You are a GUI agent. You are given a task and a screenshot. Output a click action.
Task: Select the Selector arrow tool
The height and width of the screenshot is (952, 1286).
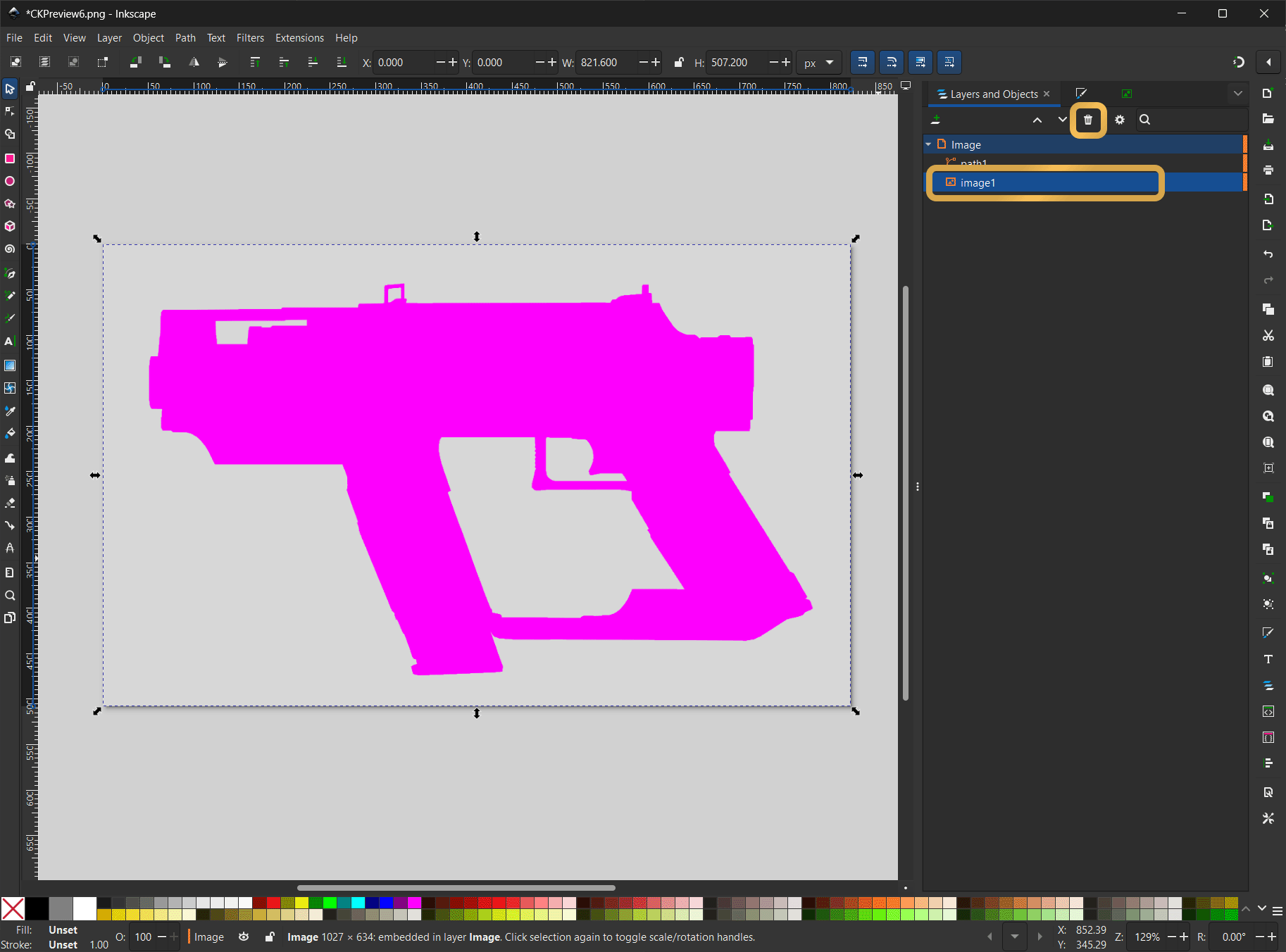(10, 89)
